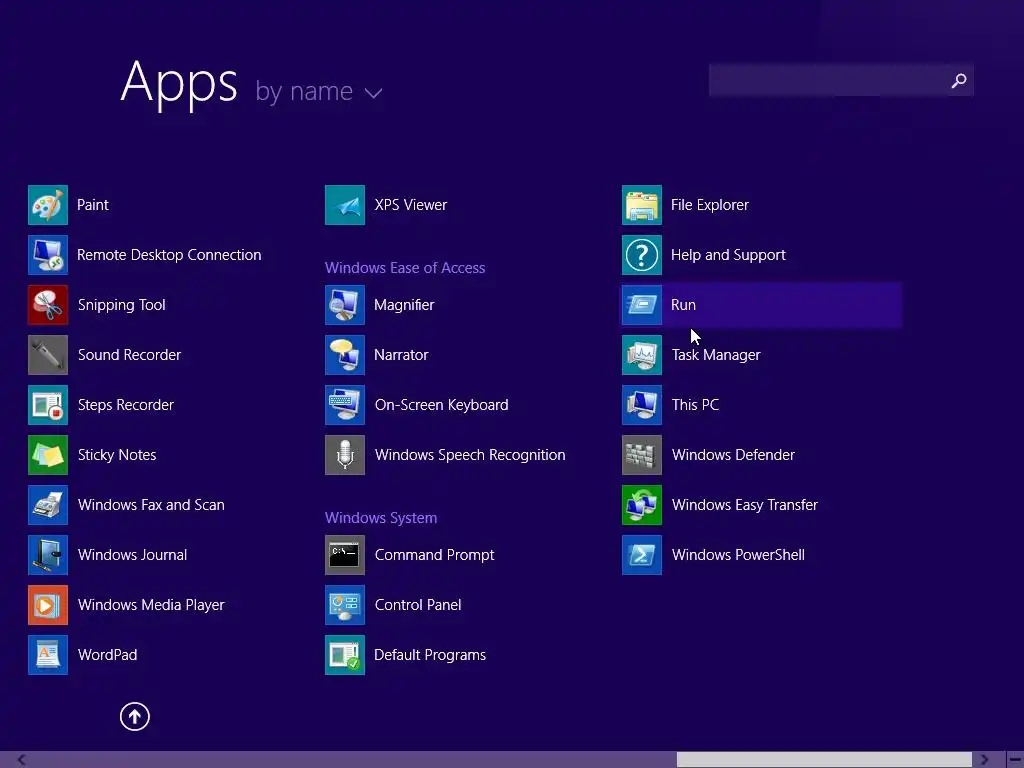Image resolution: width=1024 pixels, height=768 pixels.
Task: Open Windows Journal icon
Action: pyautogui.click(x=48, y=555)
